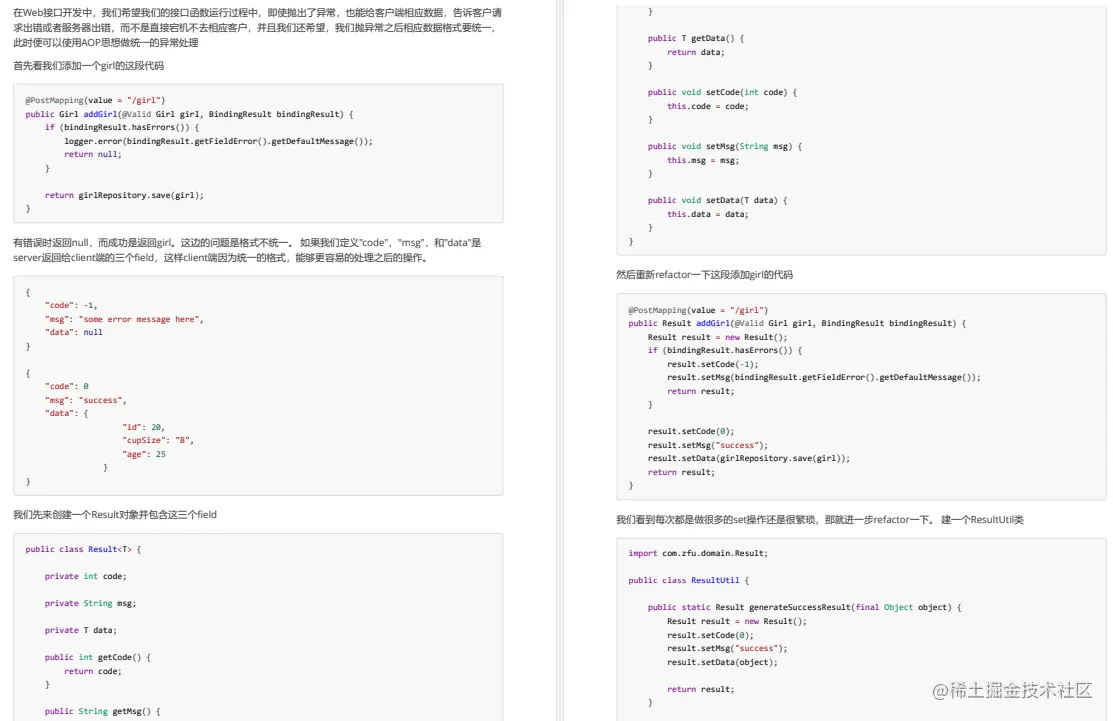The height and width of the screenshot is (721, 1113).
Task: Click "return girlRepository.save(girl);" line
Action: tap(124, 195)
